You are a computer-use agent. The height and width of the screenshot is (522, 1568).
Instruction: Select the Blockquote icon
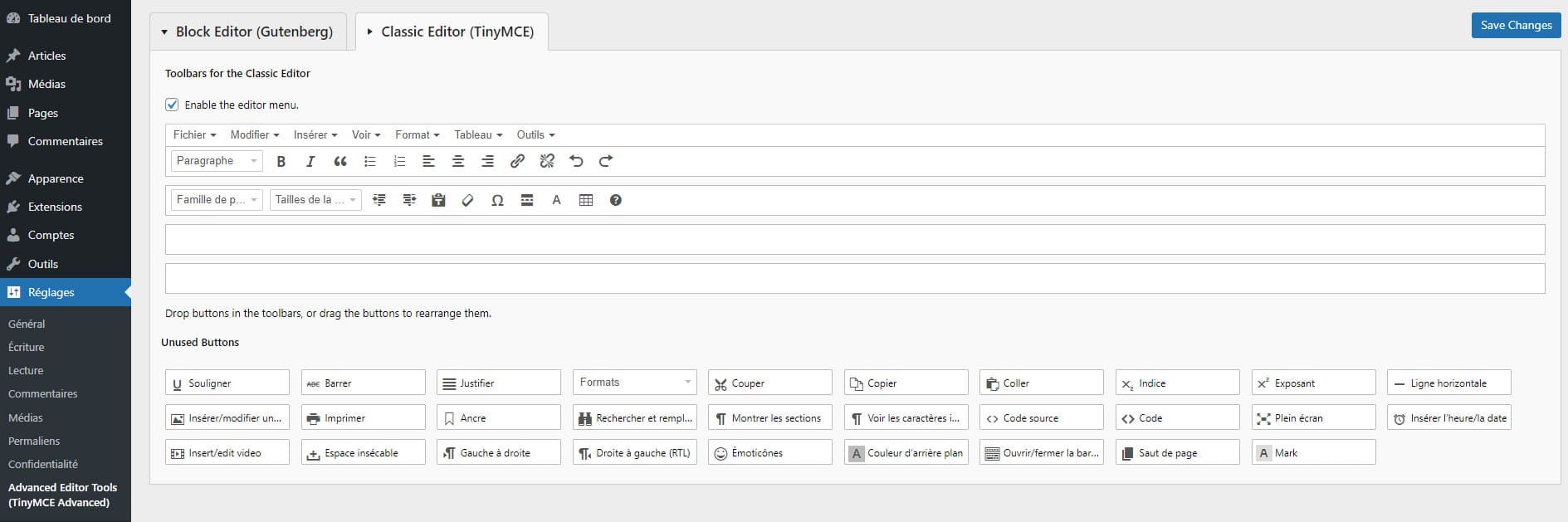340,161
